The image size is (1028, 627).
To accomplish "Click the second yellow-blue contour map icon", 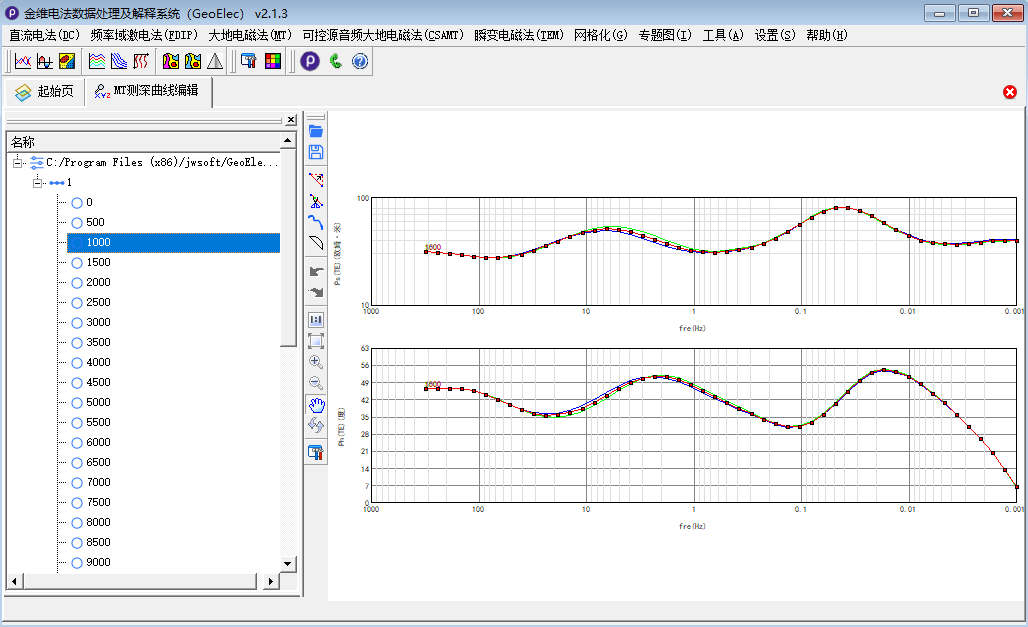I will pos(193,61).
